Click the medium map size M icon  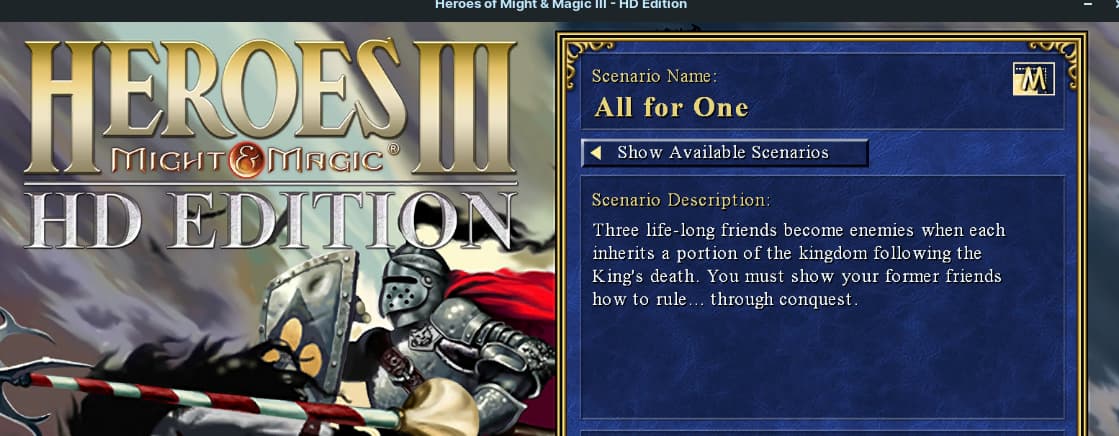coord(1033,79)
